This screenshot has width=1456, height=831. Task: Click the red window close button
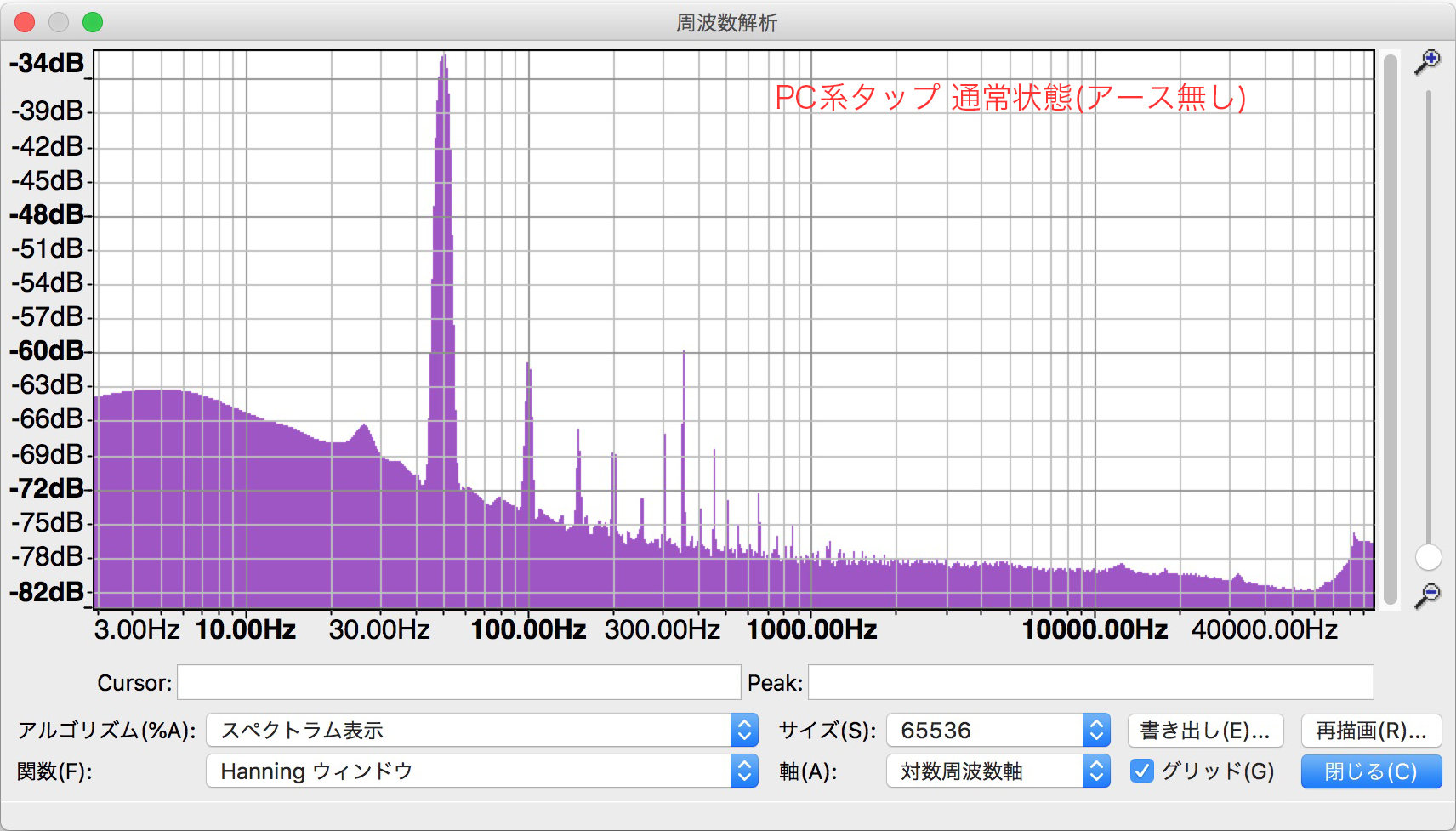[26, 22]
